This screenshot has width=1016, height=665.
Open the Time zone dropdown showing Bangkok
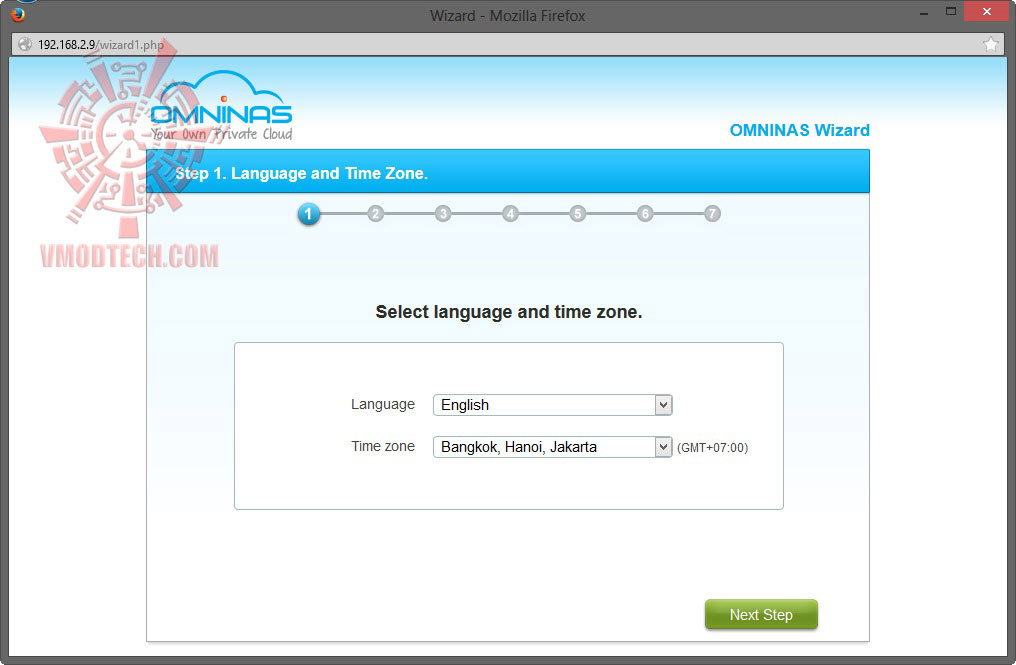coord(553,447)
